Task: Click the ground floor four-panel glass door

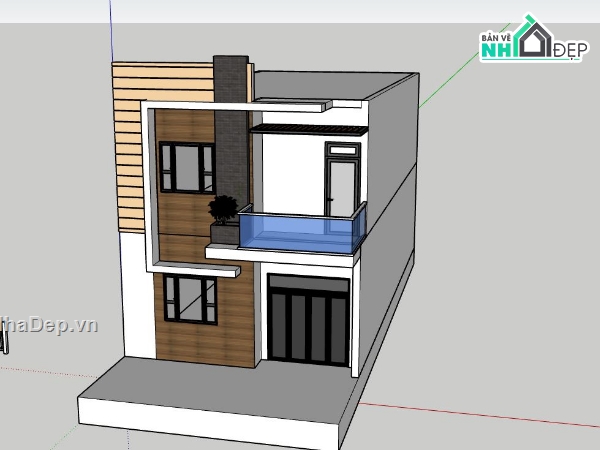Action: 309,322
